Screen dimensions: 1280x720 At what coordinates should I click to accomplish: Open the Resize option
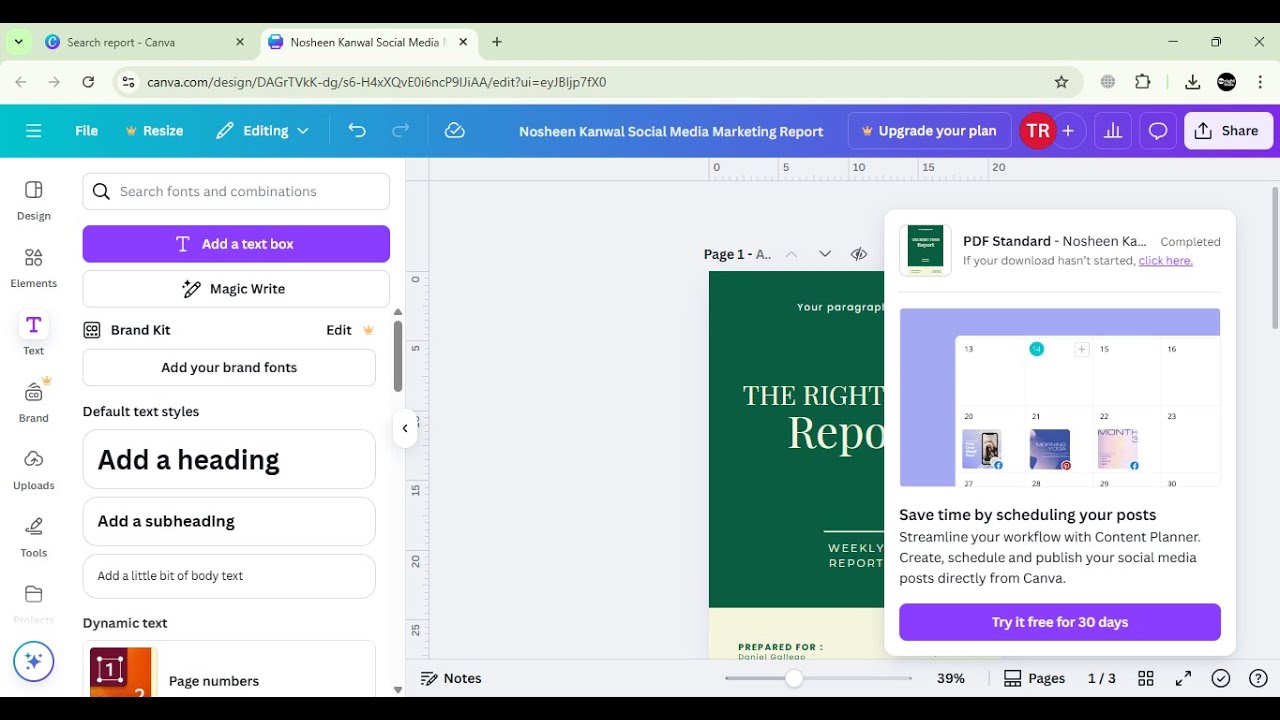154,131
